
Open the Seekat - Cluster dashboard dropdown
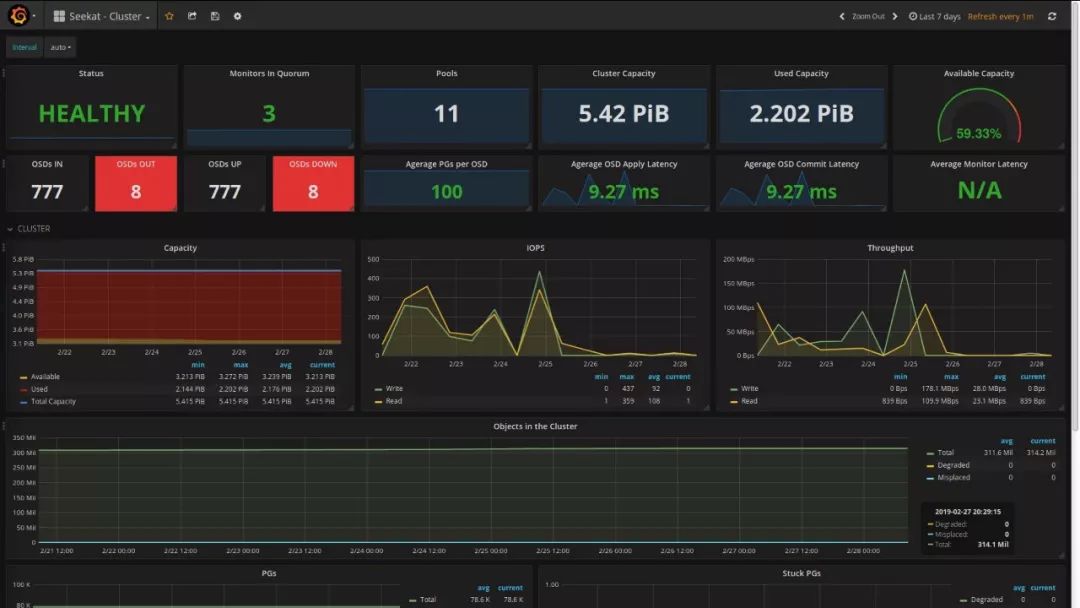101,16
